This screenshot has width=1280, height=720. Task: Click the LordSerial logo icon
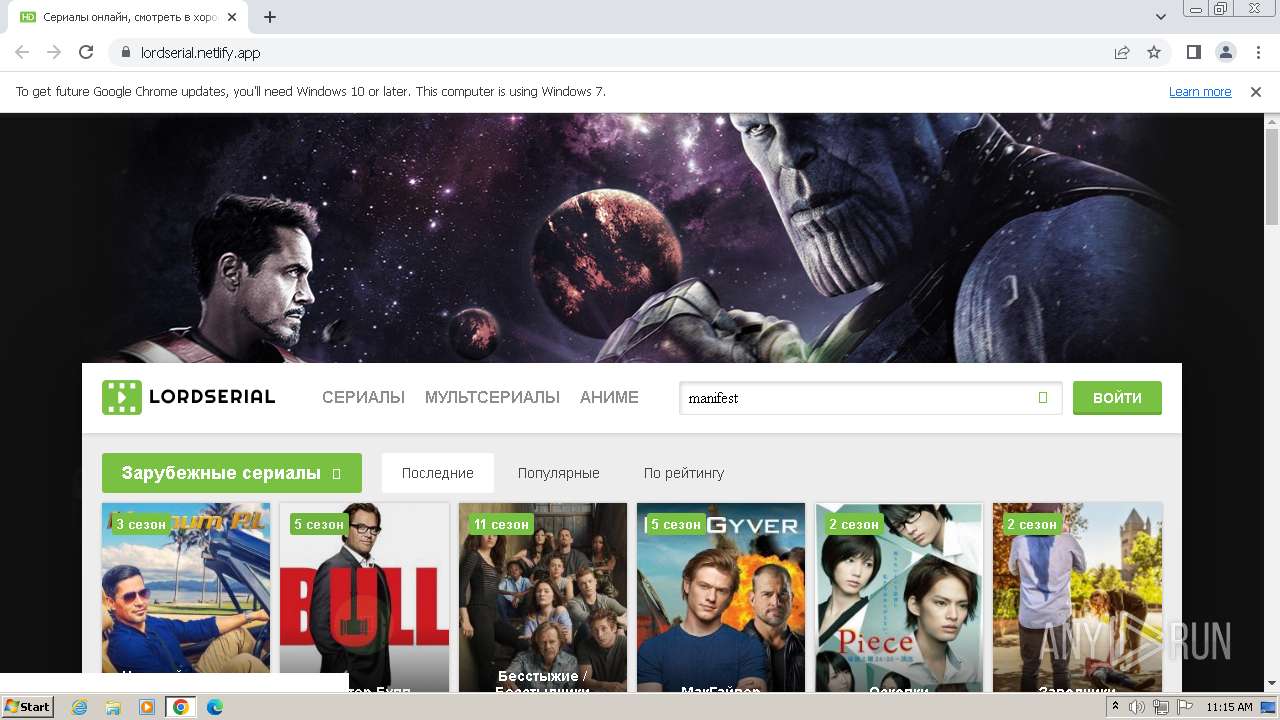[x=122, y=397]
